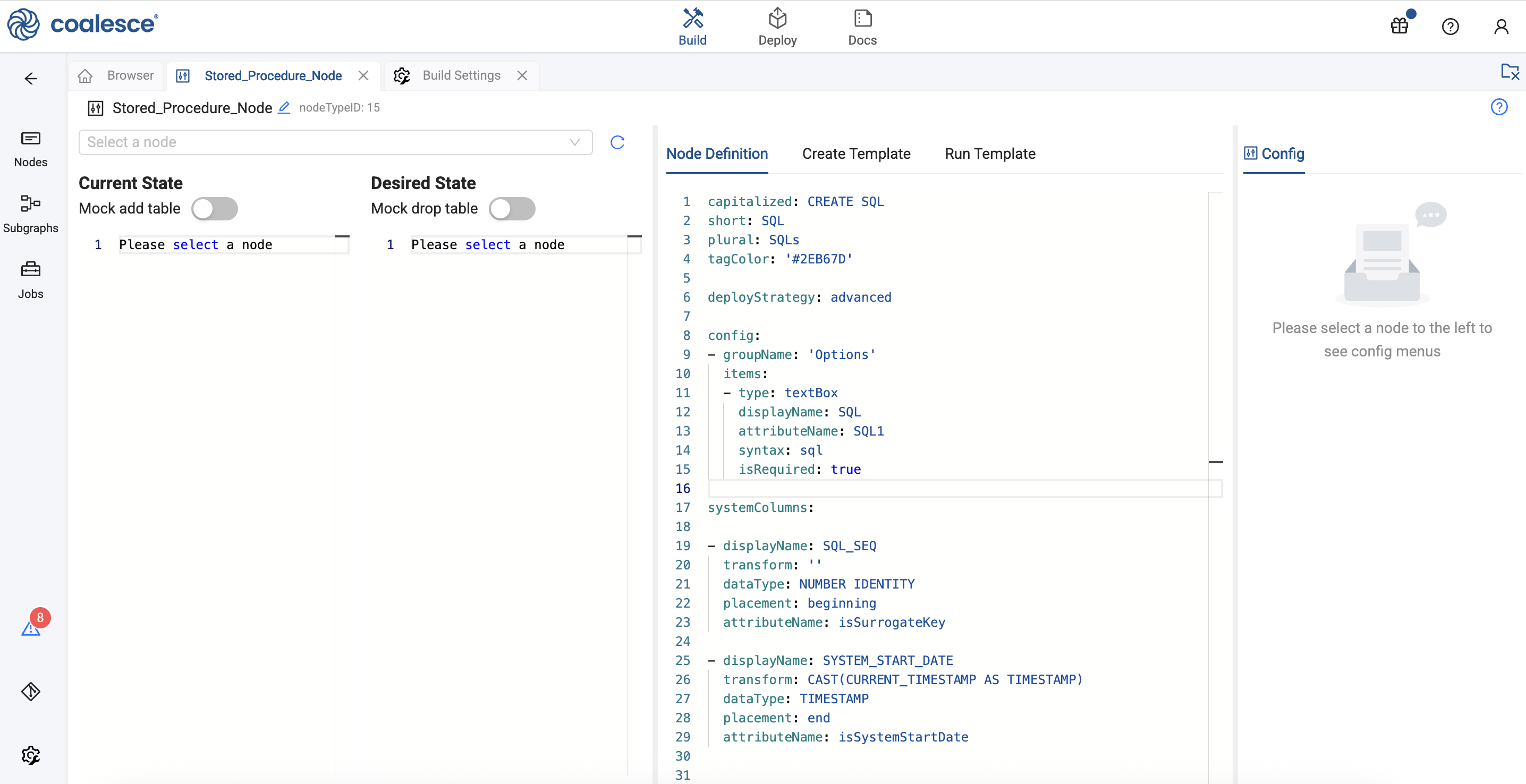Click 'attributeName: SQL1' line
Screen dimensions: 1526x784
(x=811, y=431)
